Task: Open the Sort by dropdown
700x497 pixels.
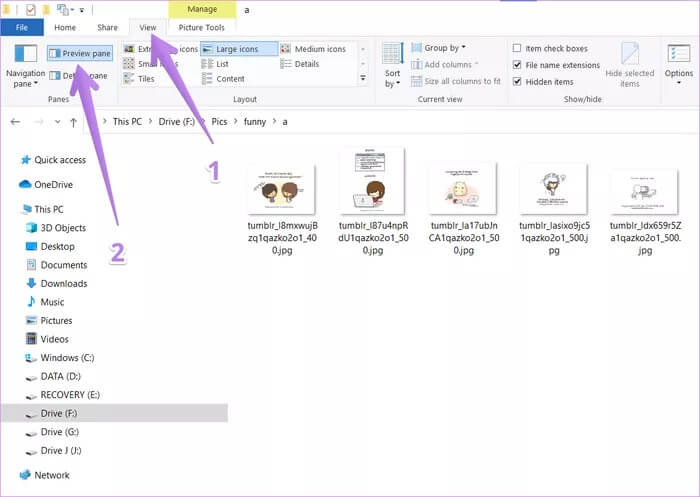Action: click(x=392, y=65)
